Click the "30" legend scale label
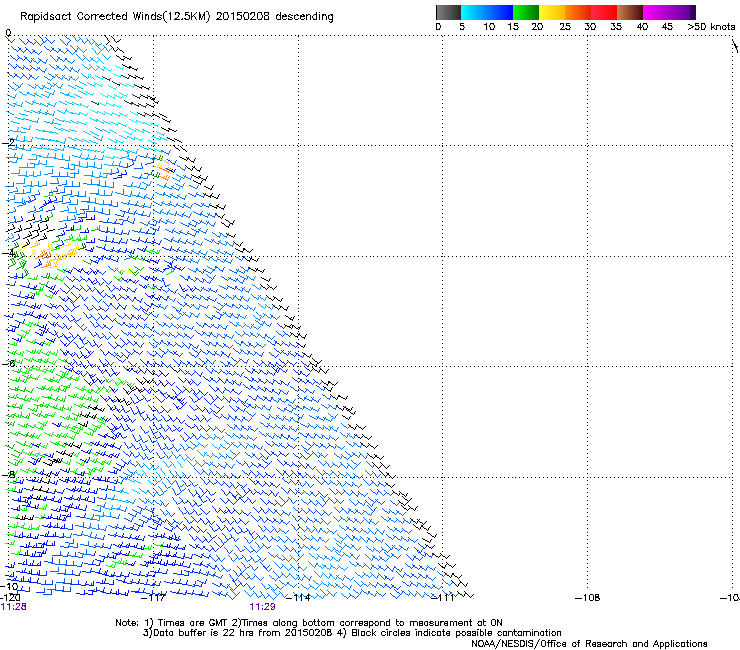The image size is (740, 650). click(x=590, y=27)
